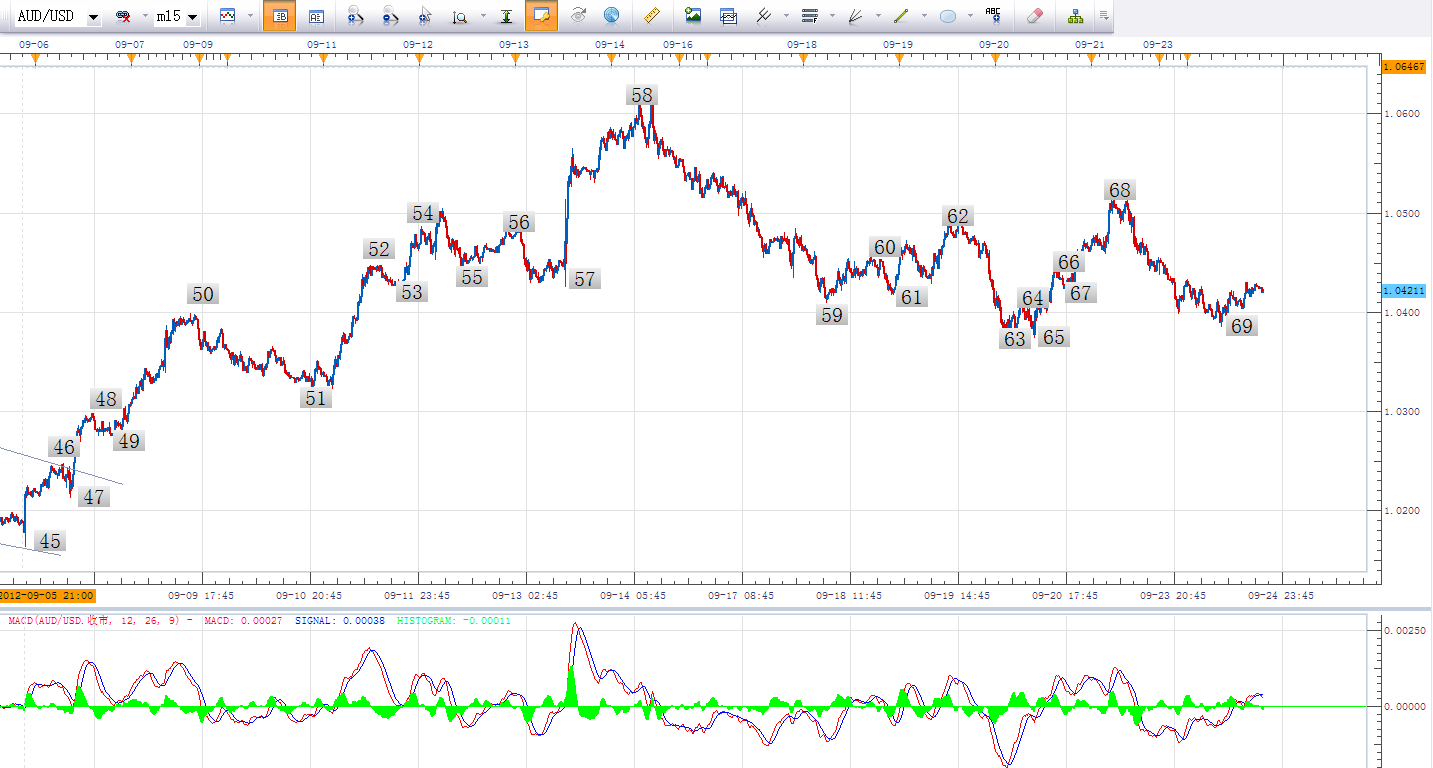The image size is (1433, 768).
Task: Click the SIGNAL: 0.00038 value text
Action: 339,621
